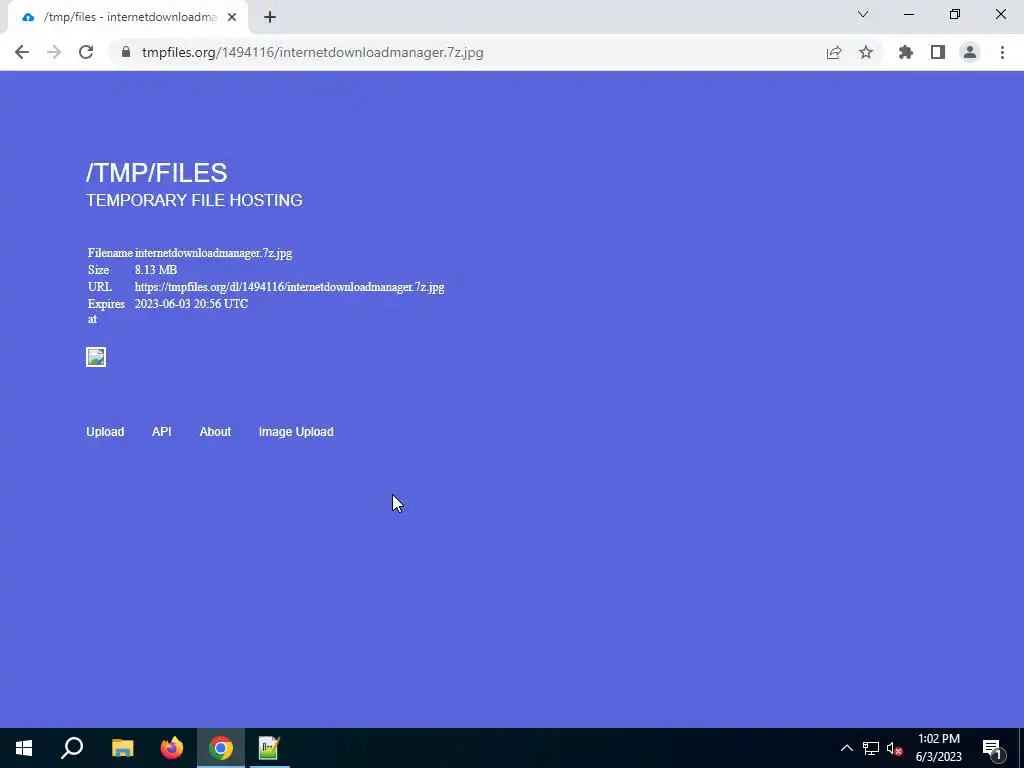The width and height of the screenshot is (1024, 768).
Task: Open Chrome's three-dot menu
Action: pyautogui.click(x=1002, y=52)
